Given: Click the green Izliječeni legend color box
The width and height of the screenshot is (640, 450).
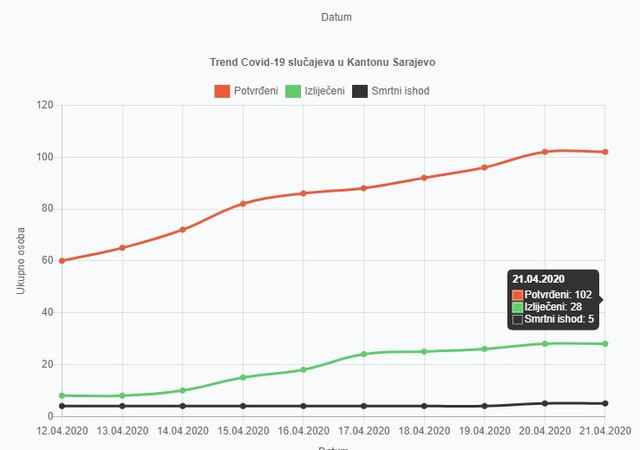Looking at the screenshot, I should [x=293, y=91].
